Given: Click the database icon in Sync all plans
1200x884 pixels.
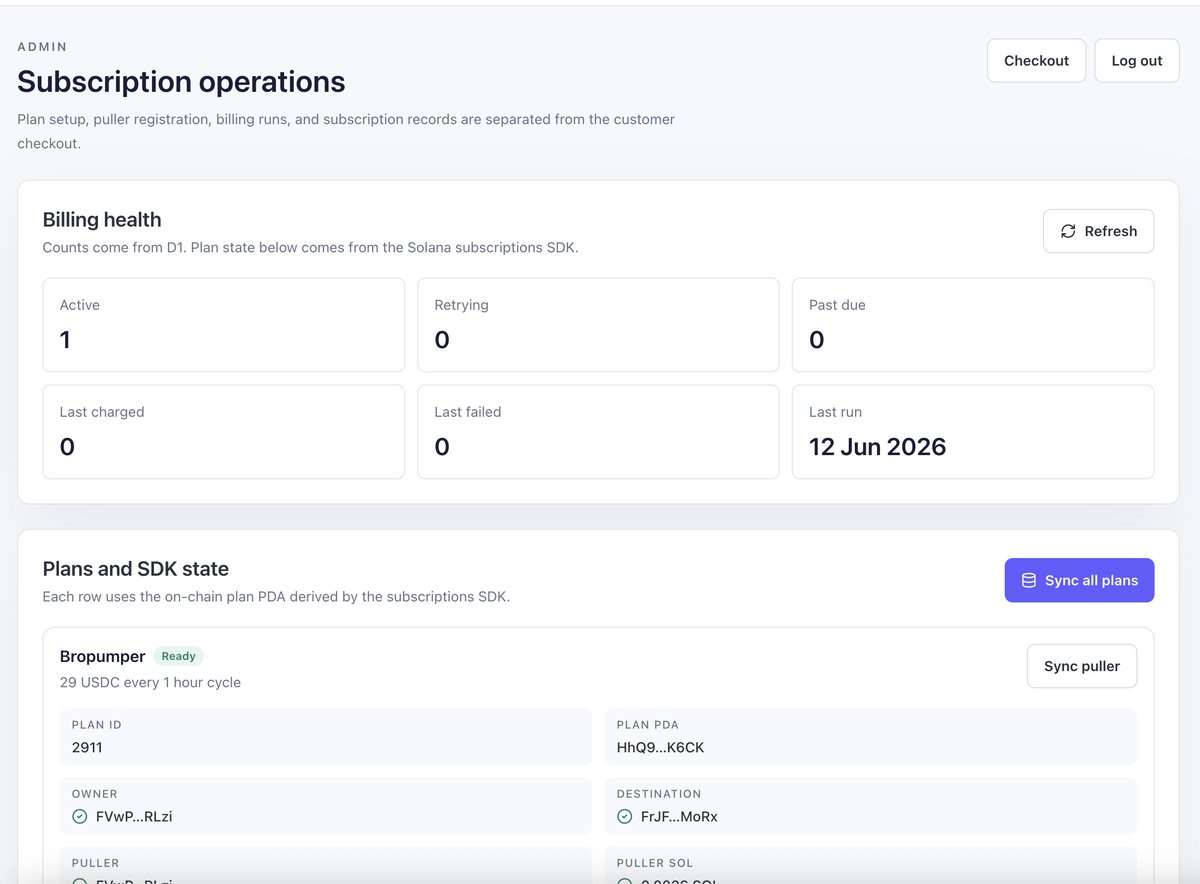Looking at the screenshot, I should click(x=1028, y=580).
